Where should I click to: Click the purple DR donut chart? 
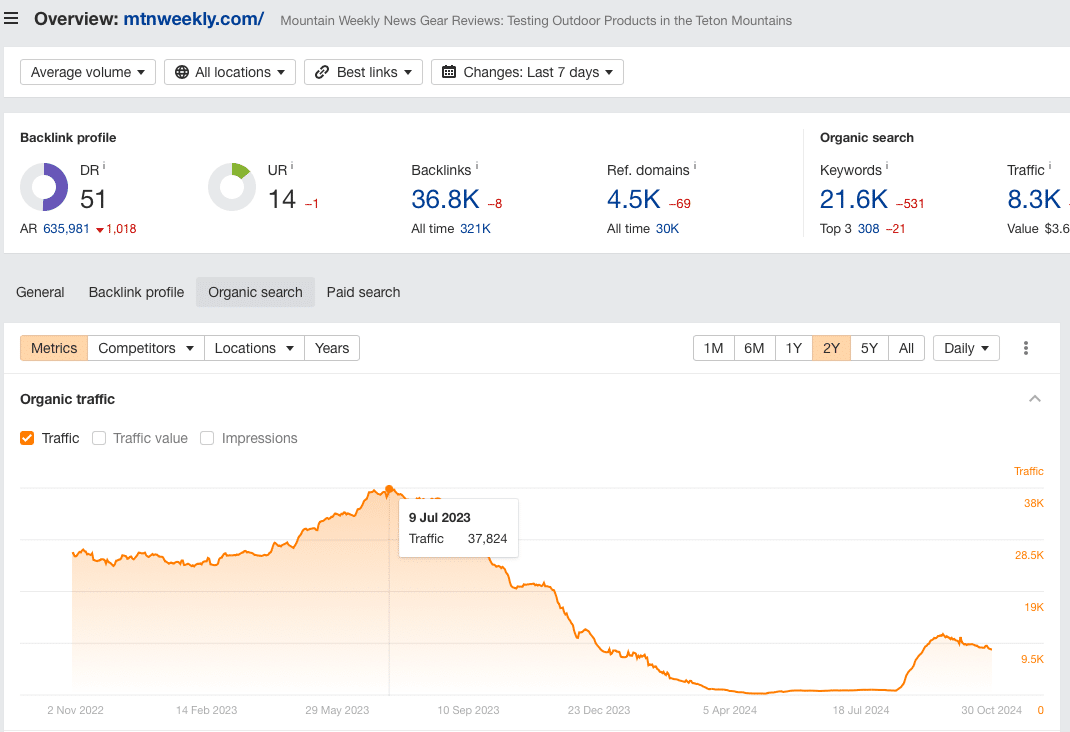[x=44, y=187]
